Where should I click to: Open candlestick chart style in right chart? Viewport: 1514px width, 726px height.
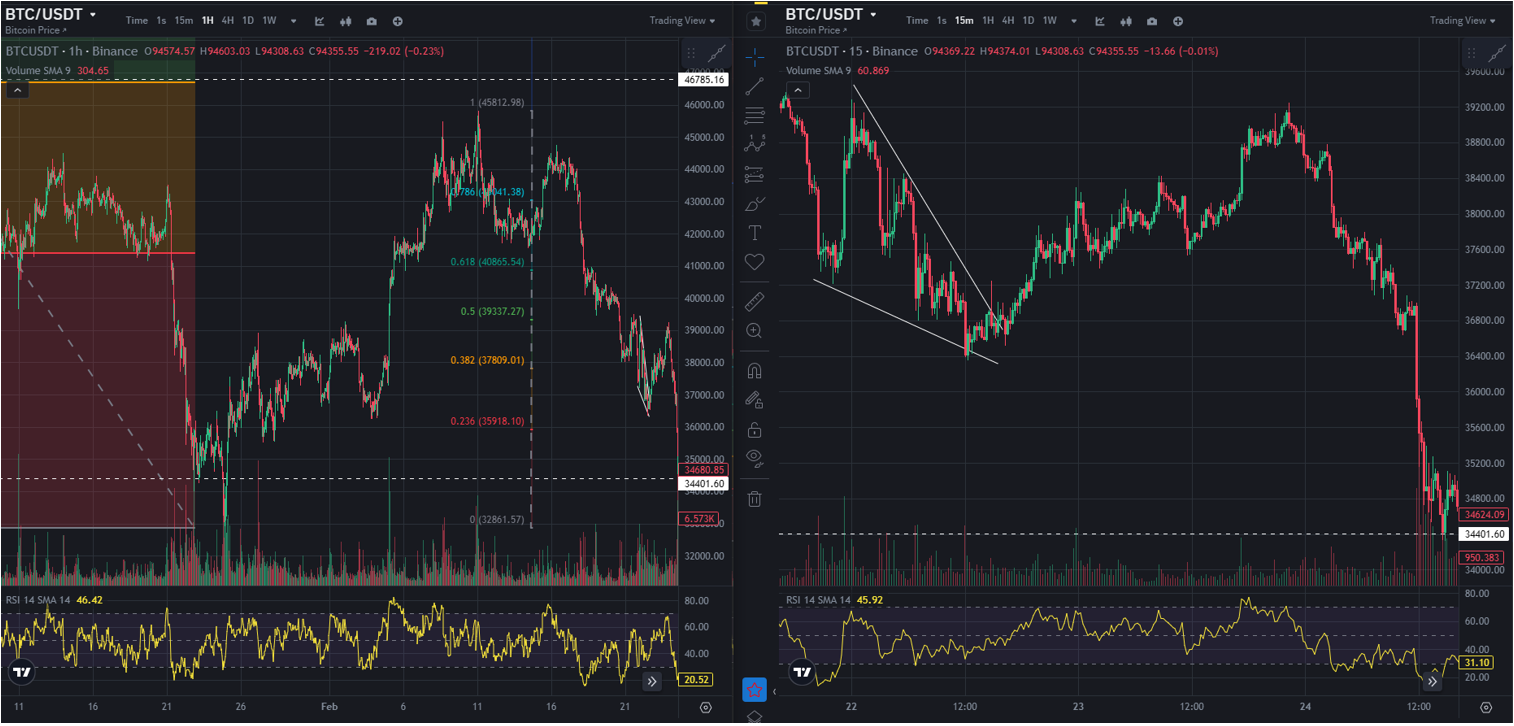(x=1126, y=20)
